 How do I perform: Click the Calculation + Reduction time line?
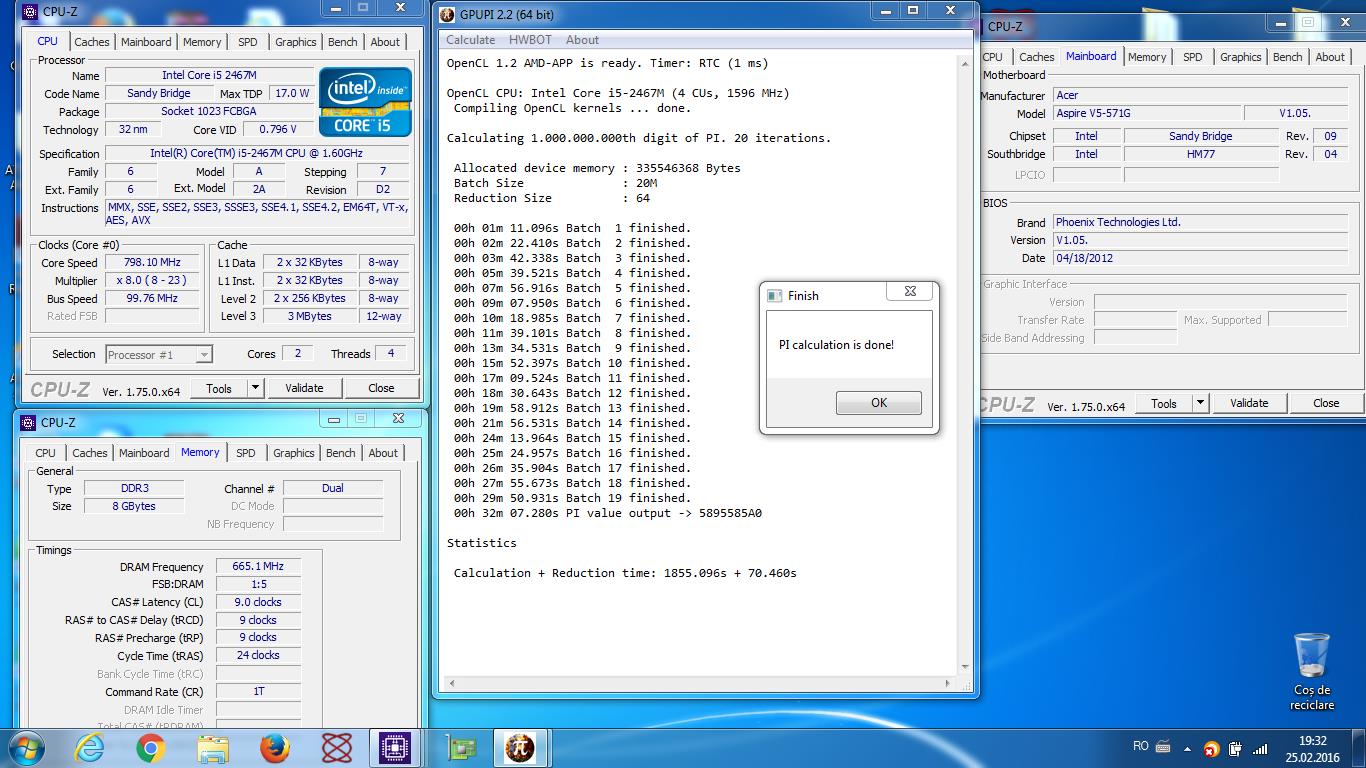tap(625, 573)
